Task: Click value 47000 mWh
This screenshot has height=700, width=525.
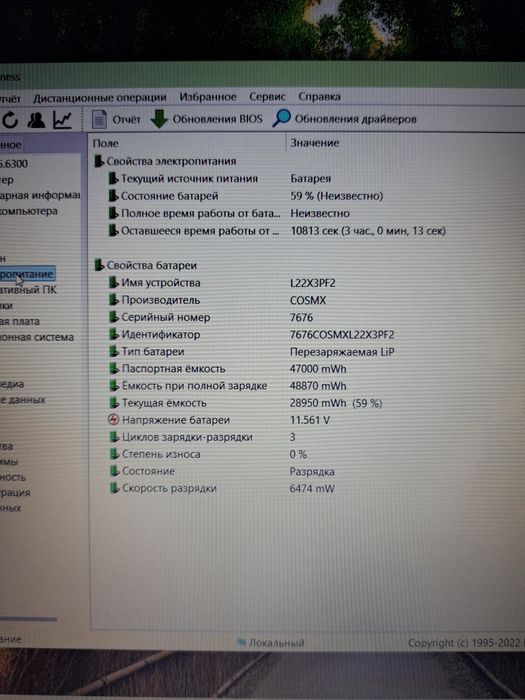Action: pos(318,369)
